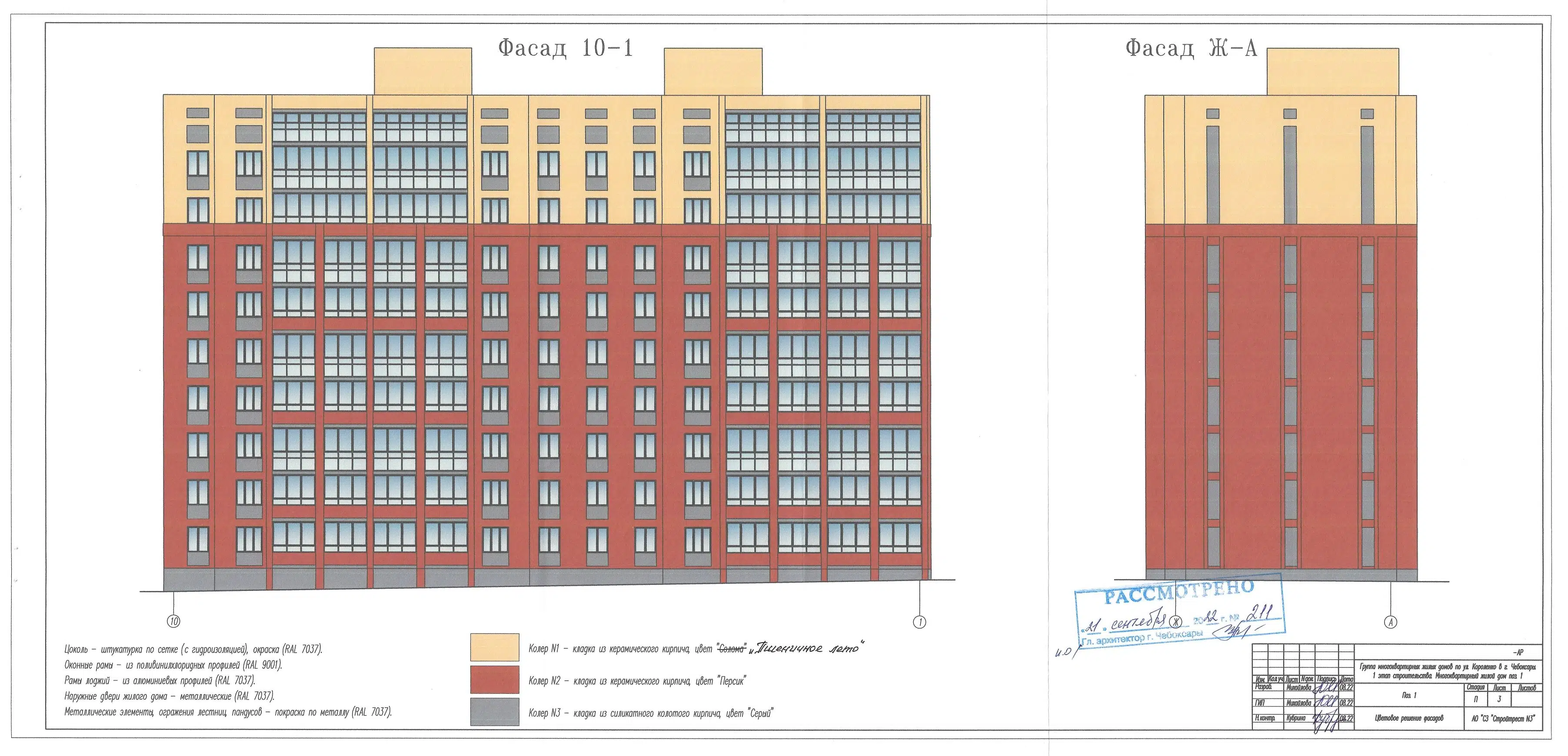Click the Колер N3 line with цвет "Серый"
Viewport: 1568px width, 756px height.
tap(651, 713)
